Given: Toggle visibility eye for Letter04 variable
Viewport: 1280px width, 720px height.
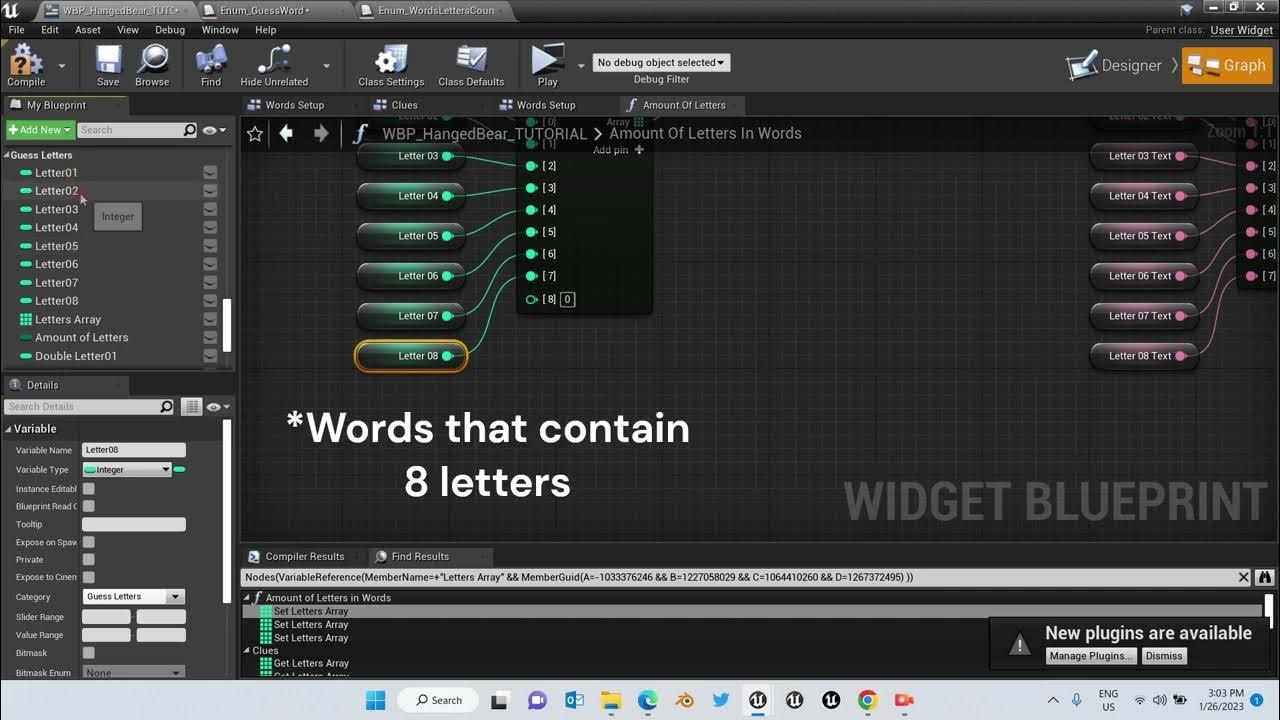Looking at the screenshot, I should [210, 228].
